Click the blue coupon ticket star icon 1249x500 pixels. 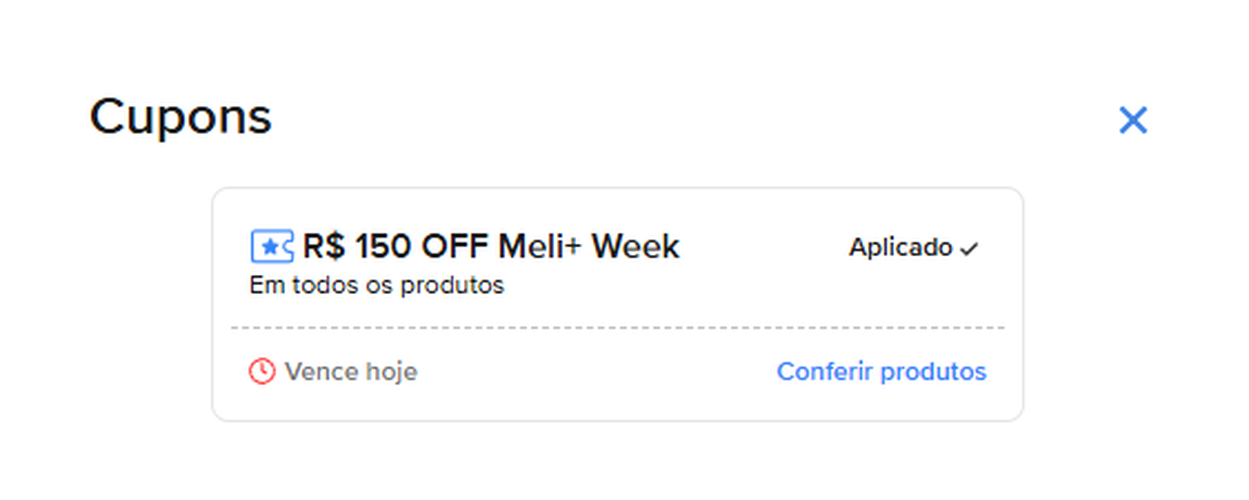click(271, 246)
